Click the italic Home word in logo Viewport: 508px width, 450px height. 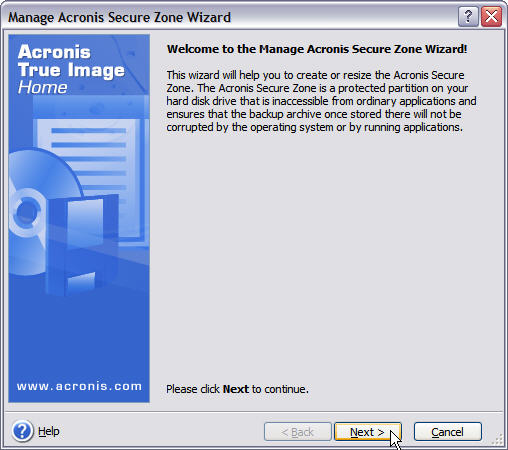(x=43, y=87)
